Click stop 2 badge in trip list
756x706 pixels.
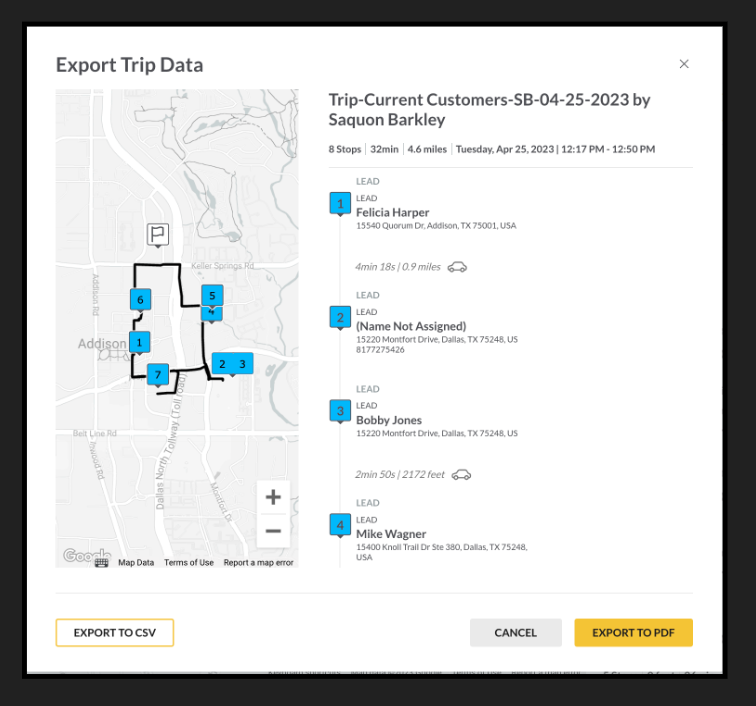click(340, 318)
